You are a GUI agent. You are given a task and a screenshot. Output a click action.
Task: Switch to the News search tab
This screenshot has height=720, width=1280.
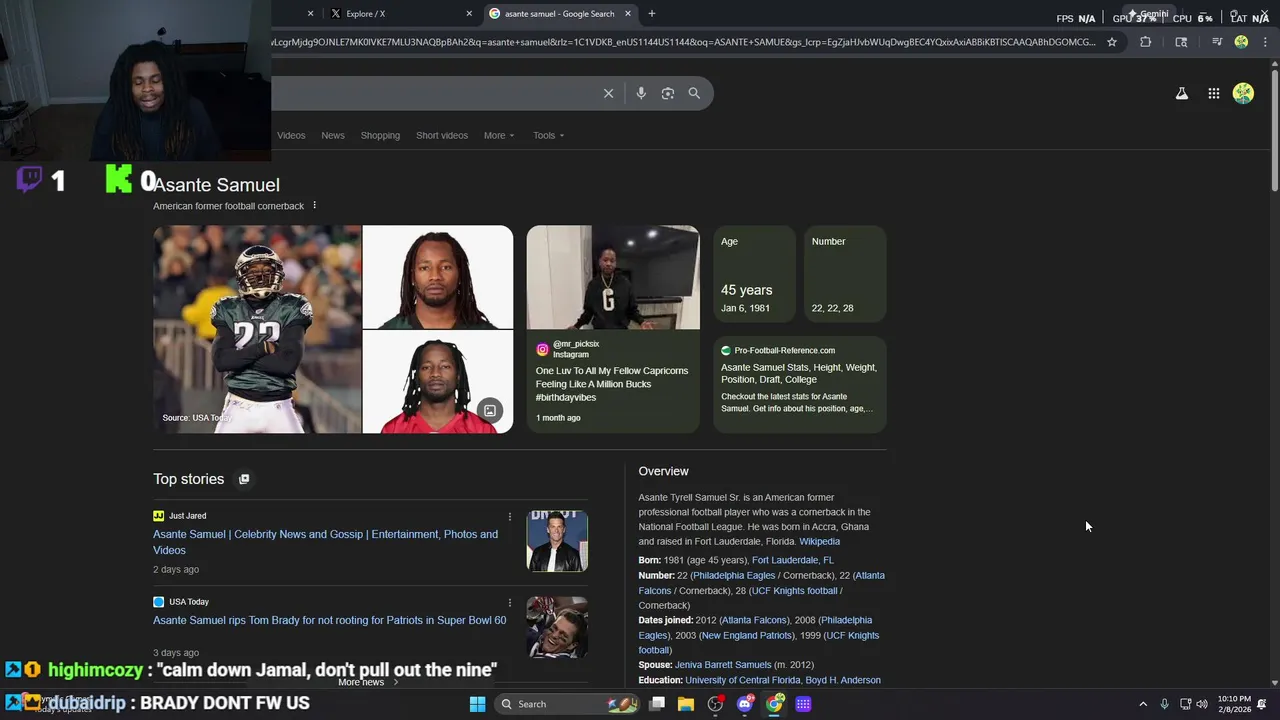[x=333, y=135]
